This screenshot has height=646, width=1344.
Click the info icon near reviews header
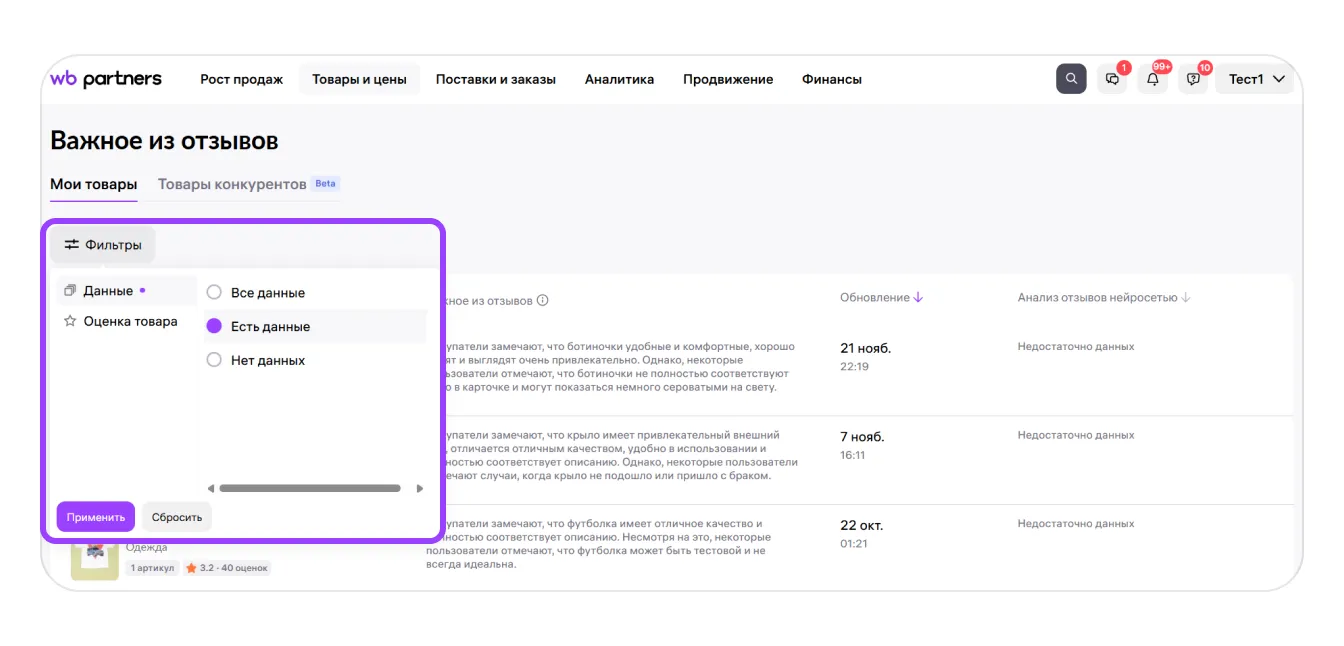pyautogui.click(x=542, y=301)
